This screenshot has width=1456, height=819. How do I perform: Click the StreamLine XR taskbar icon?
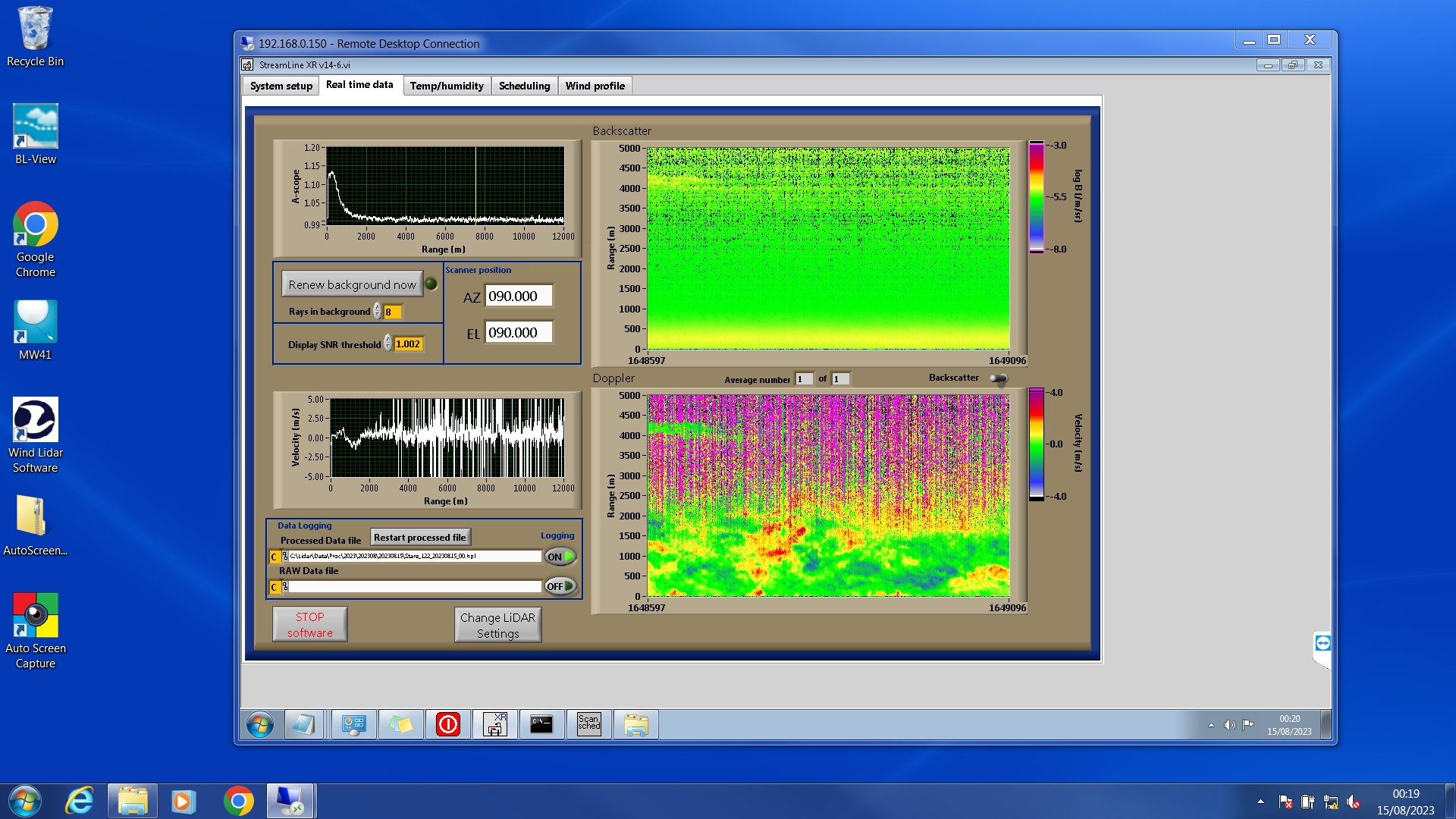click(494, 724)
